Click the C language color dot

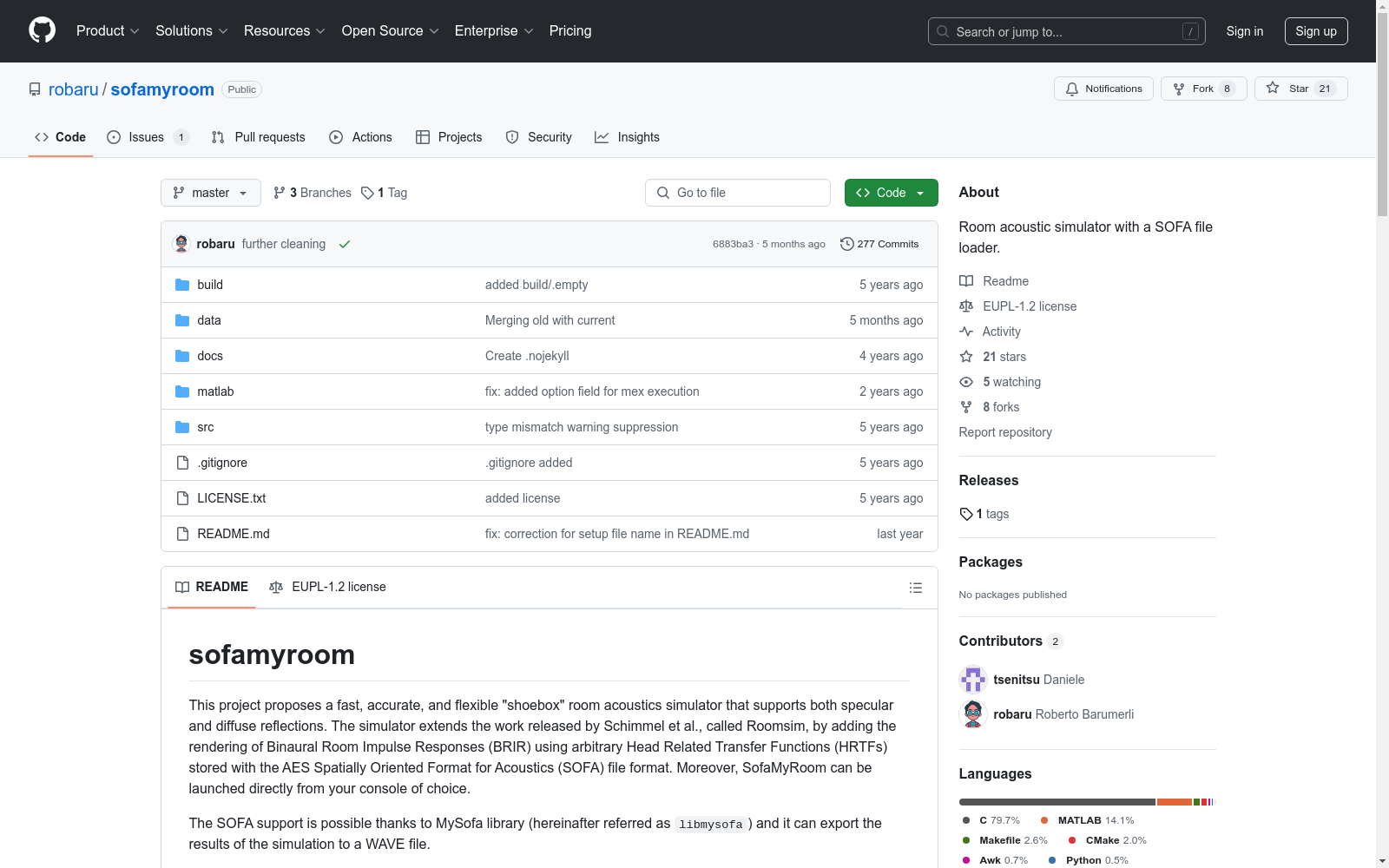966,820
